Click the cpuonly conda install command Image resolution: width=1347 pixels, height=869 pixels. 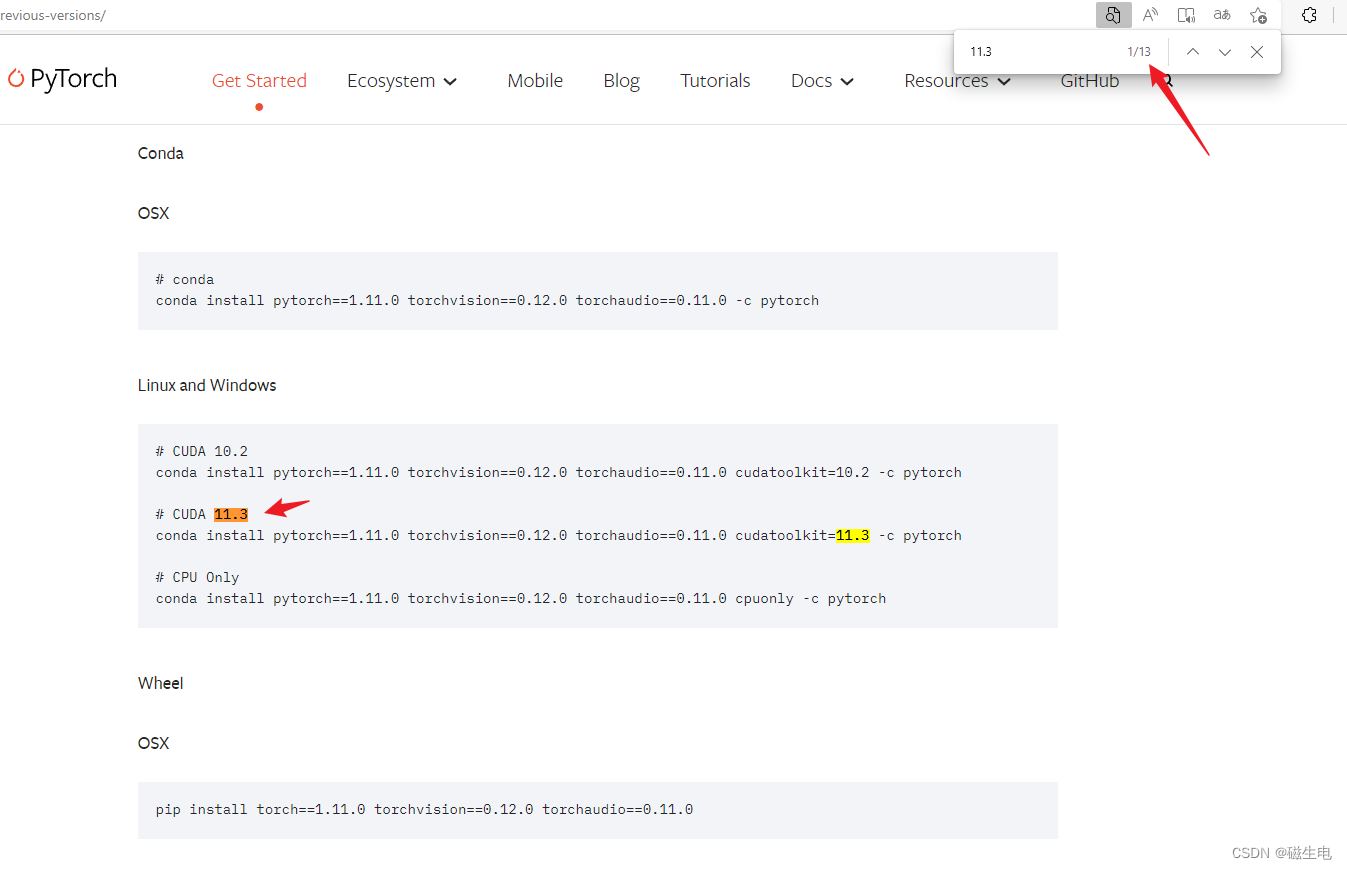point(521,598)
